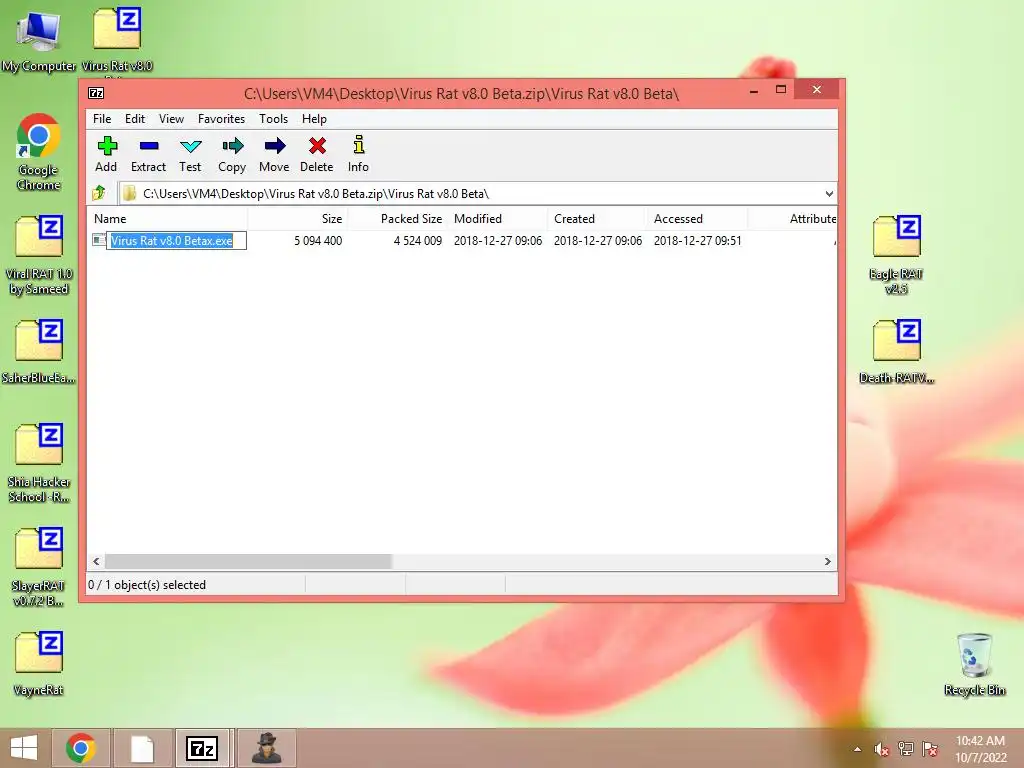
Task: Click packed size 4 524 009
Action: [418, 240]
